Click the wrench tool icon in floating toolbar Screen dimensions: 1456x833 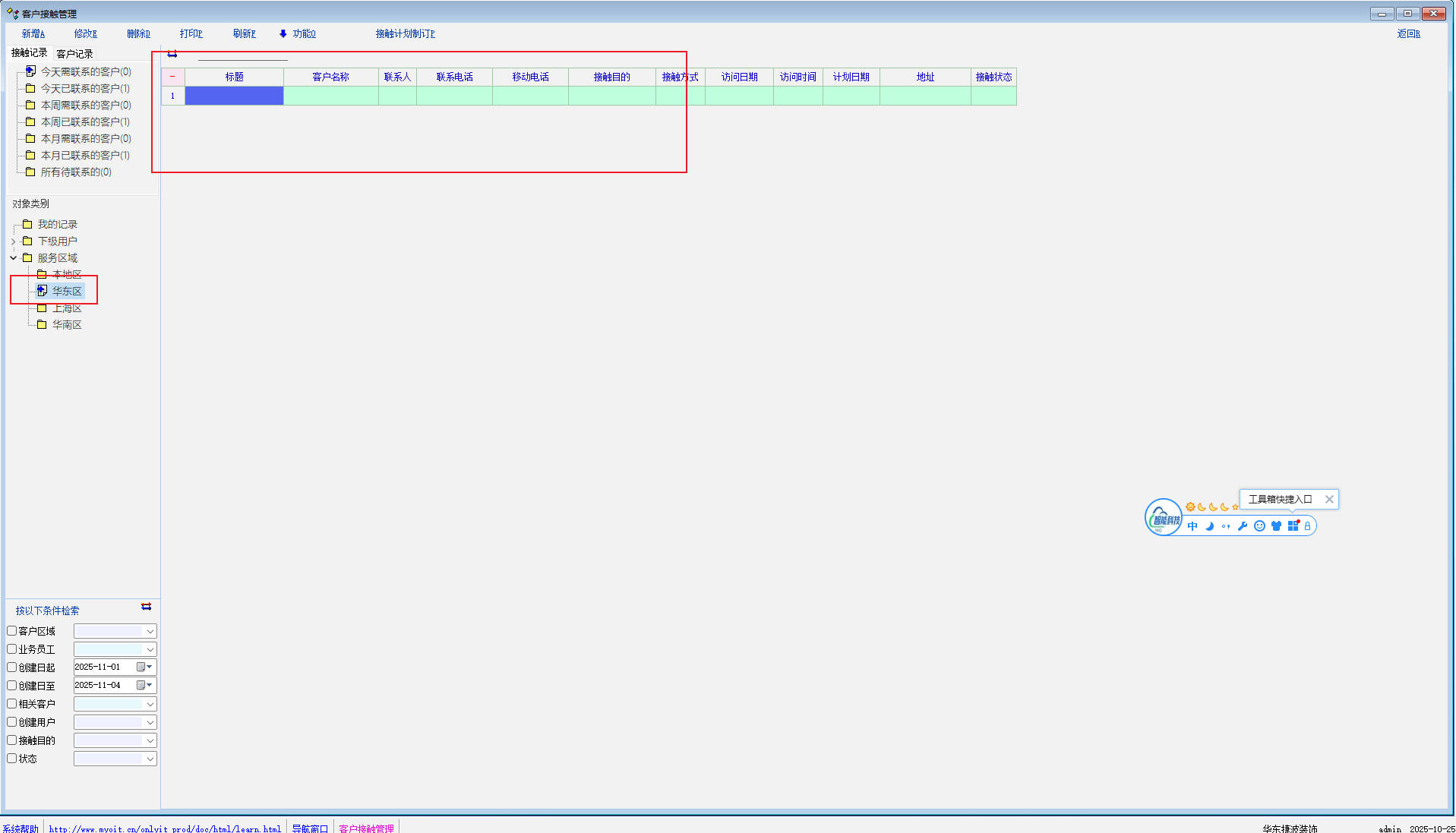pyautogui.click(x=1243, y=526)
